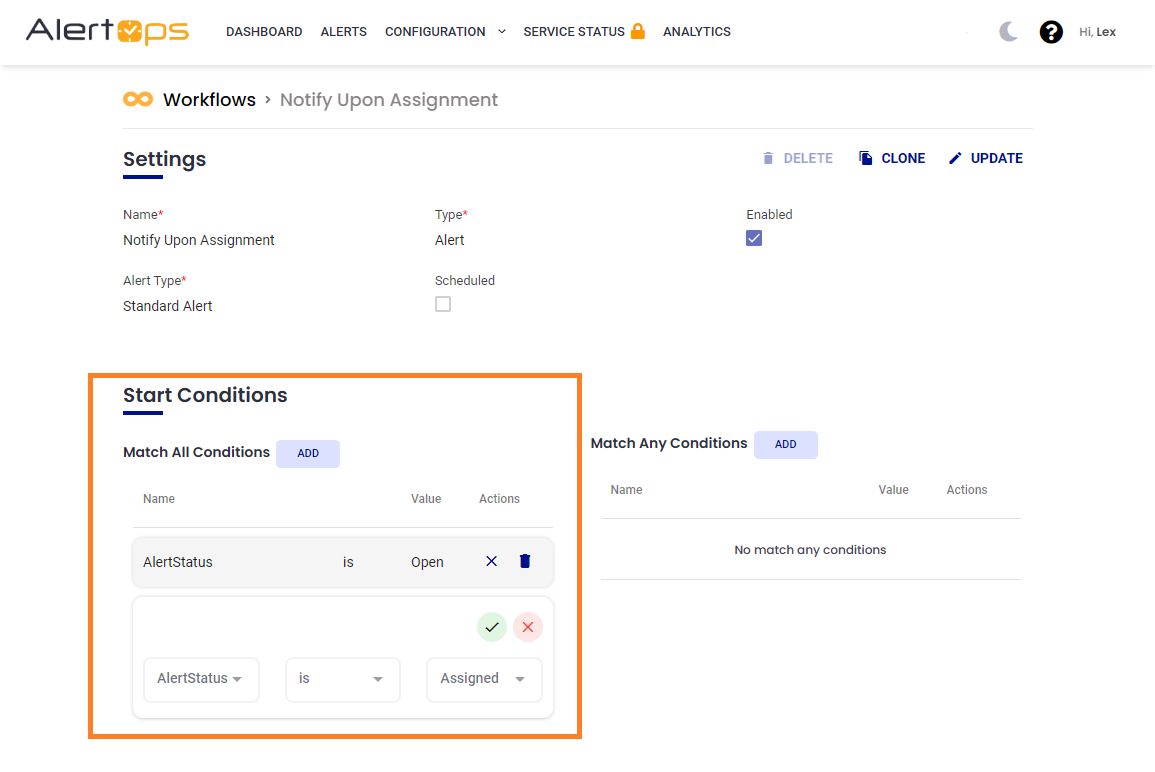
Task: Uncheck the Enabled checkbox
Action: (x=754, y=238)
